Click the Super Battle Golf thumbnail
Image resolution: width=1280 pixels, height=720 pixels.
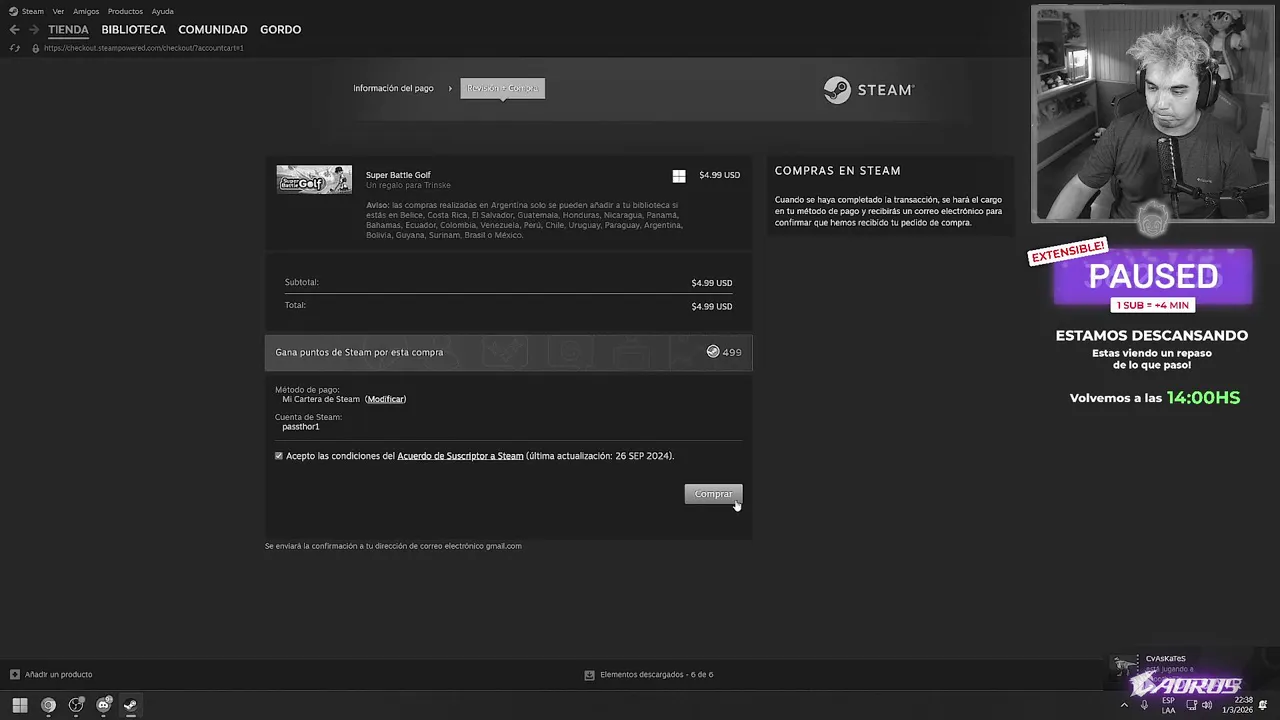tap(314, 179)
